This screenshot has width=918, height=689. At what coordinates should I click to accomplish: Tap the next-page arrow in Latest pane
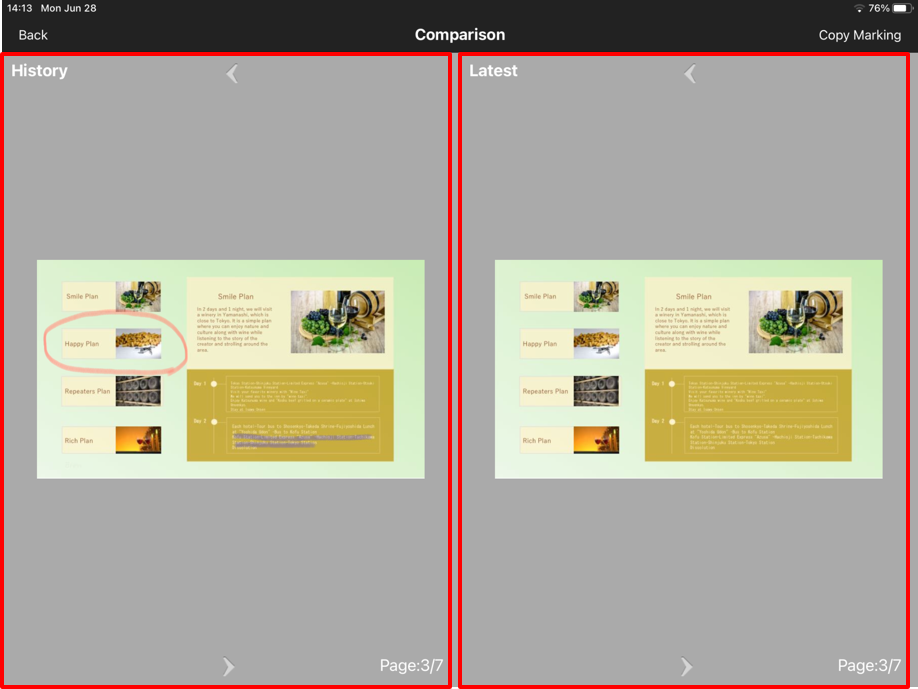(686, 666)
